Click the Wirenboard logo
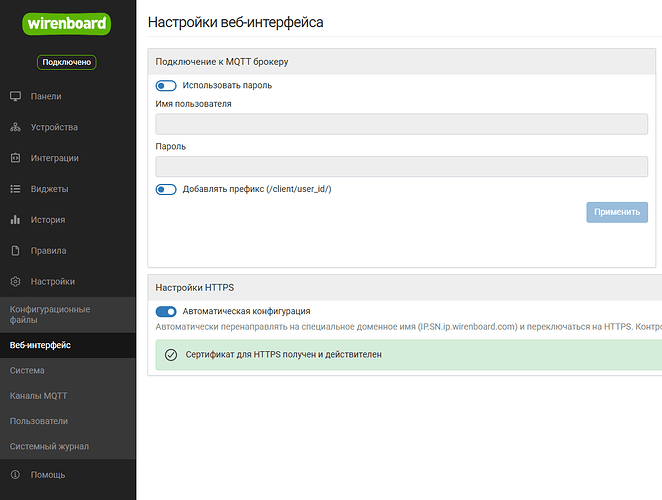662x500 pixels. [x=67, y=23]
